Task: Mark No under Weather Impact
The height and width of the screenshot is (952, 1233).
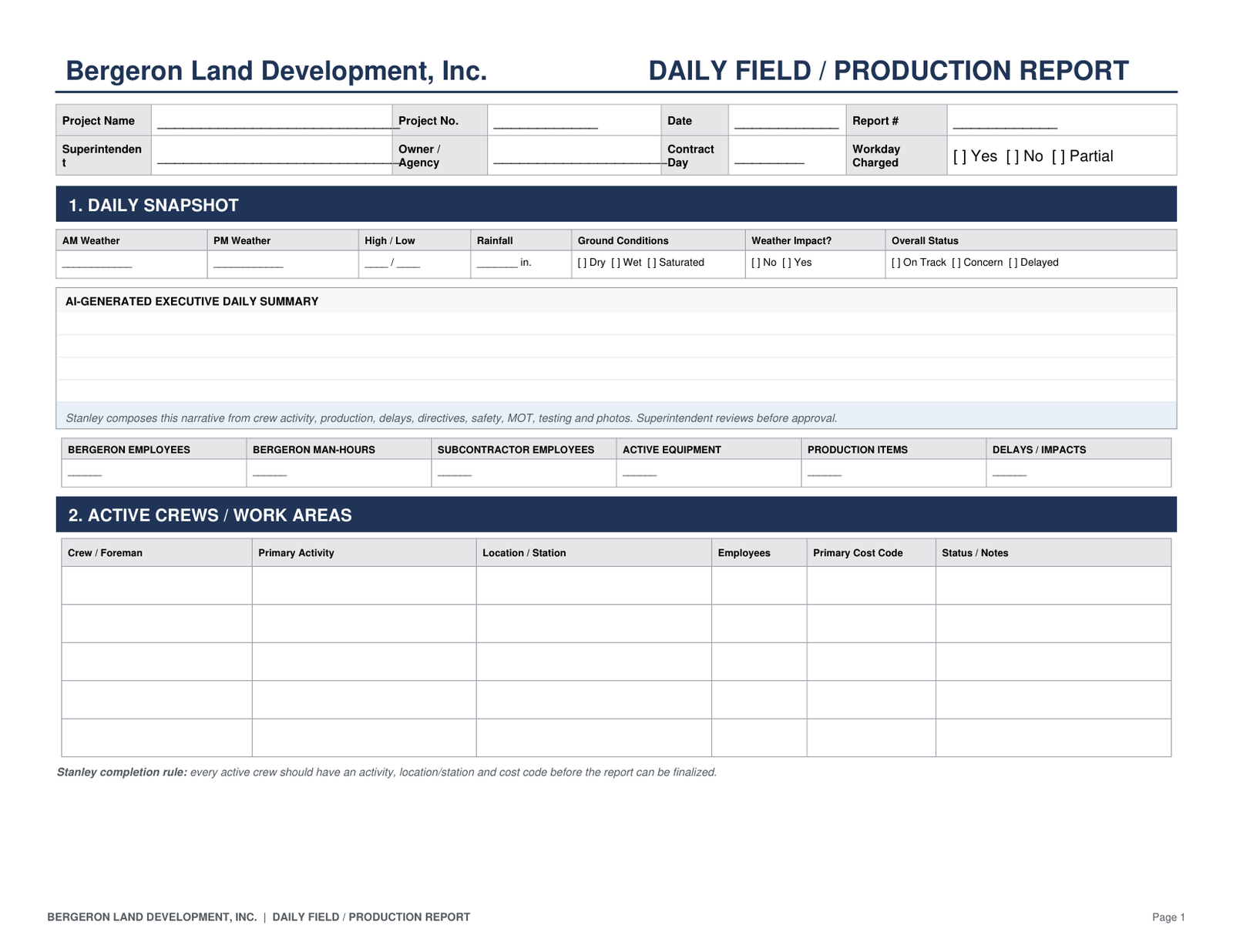Action: point(756,263)
